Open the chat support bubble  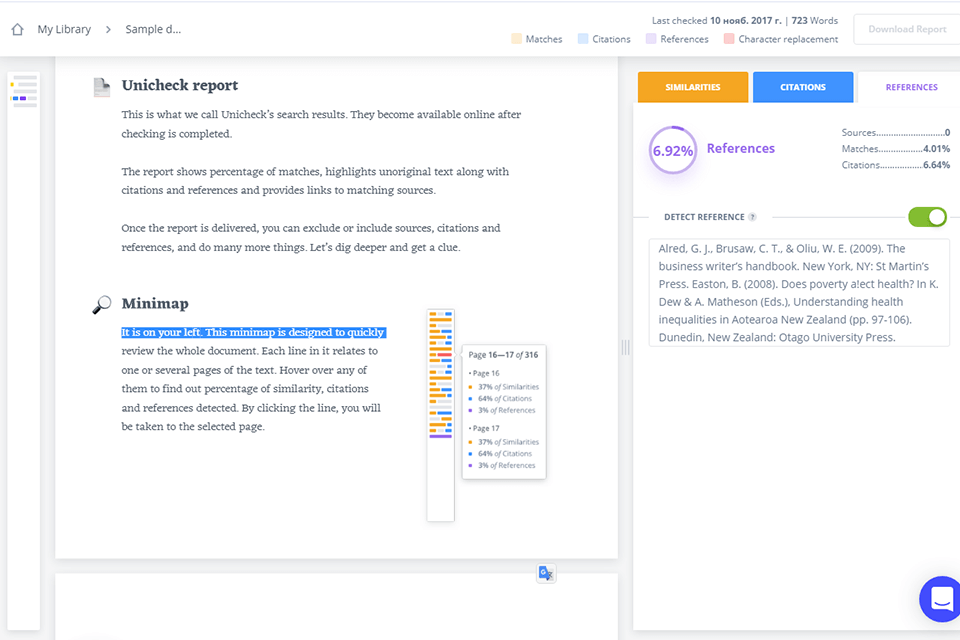coord(939,599)
